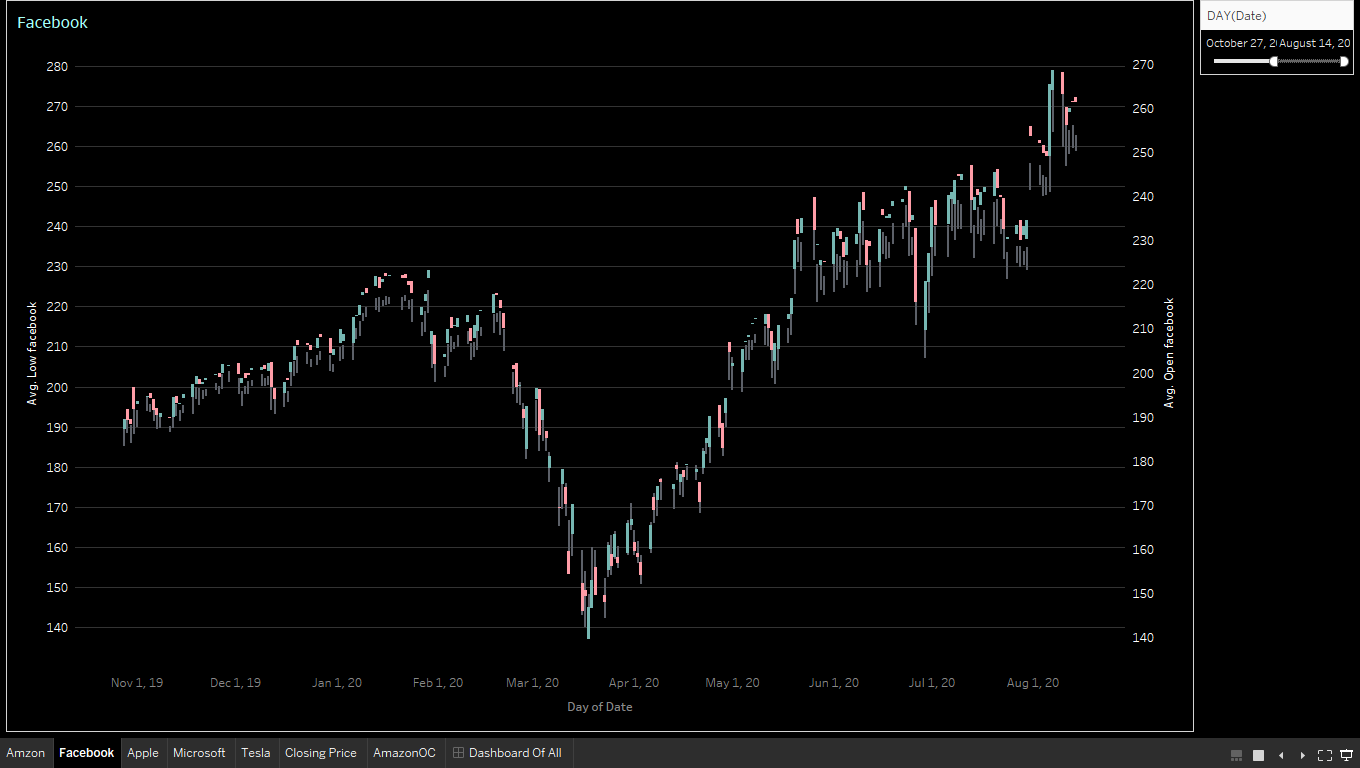Enter full screen mode icon
The image size is (1360, 768).
point(1325,755)
